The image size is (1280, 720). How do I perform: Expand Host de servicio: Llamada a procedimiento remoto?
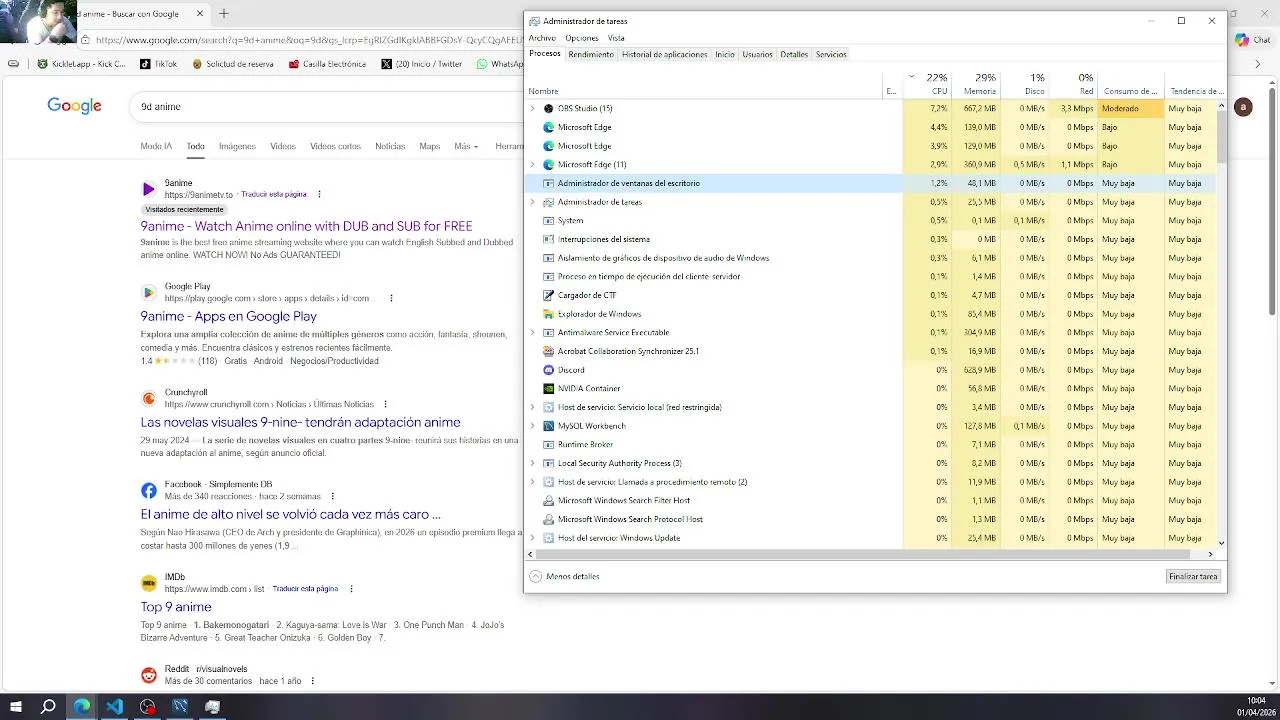point(532,482)
